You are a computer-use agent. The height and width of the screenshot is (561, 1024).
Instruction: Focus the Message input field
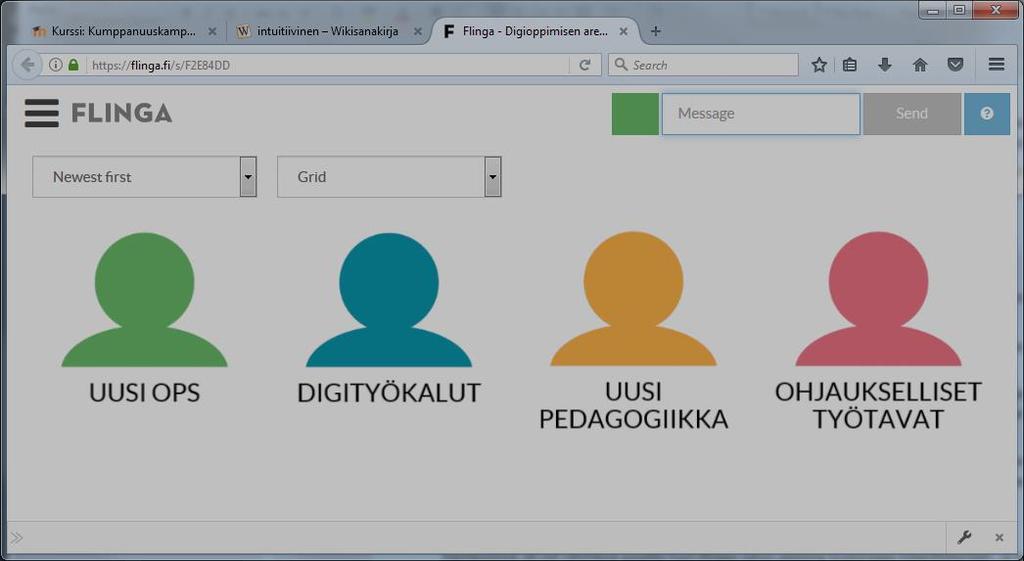click(761, 114)
